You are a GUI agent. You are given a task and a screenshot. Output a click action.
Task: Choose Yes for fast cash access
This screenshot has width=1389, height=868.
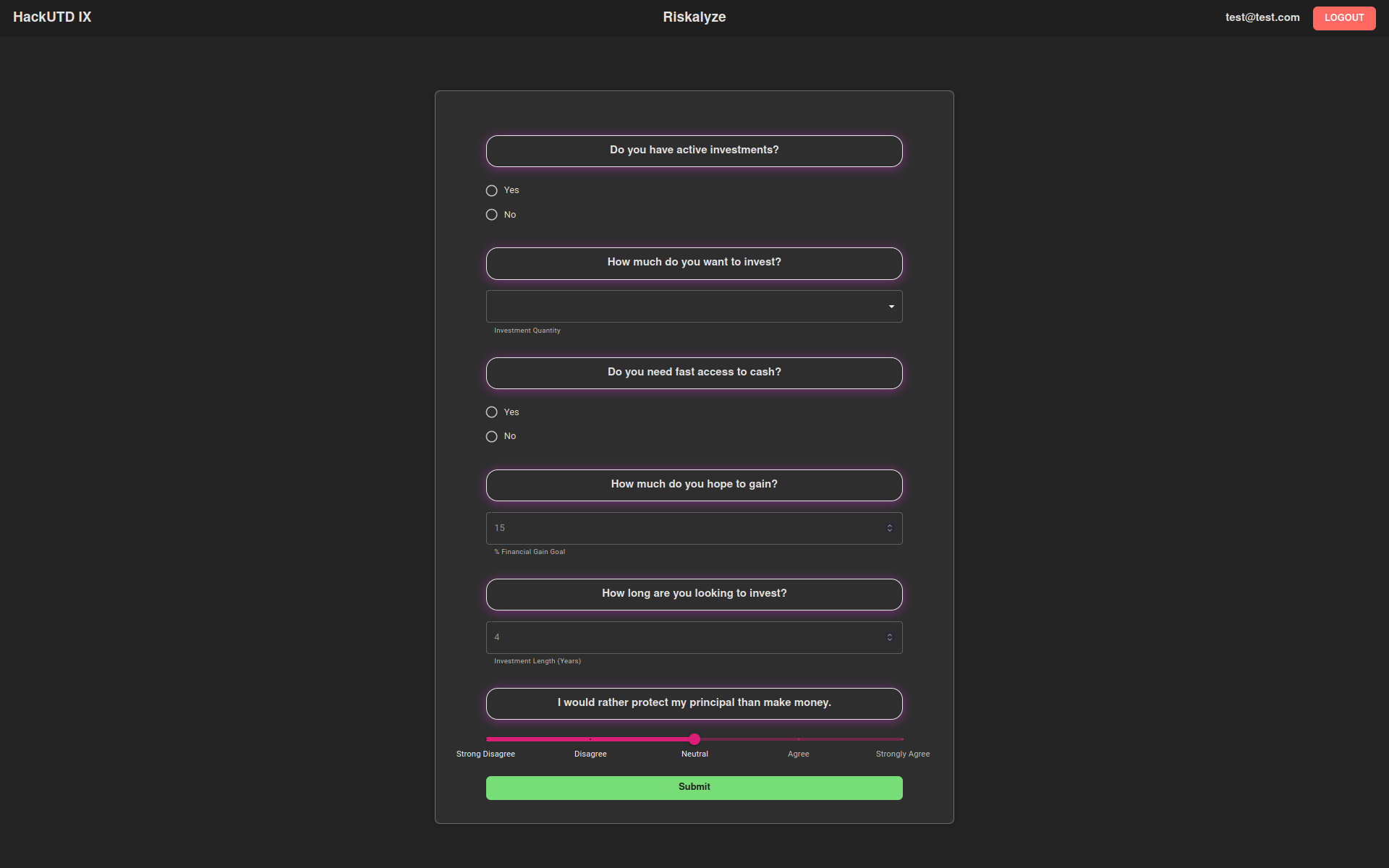492,412
